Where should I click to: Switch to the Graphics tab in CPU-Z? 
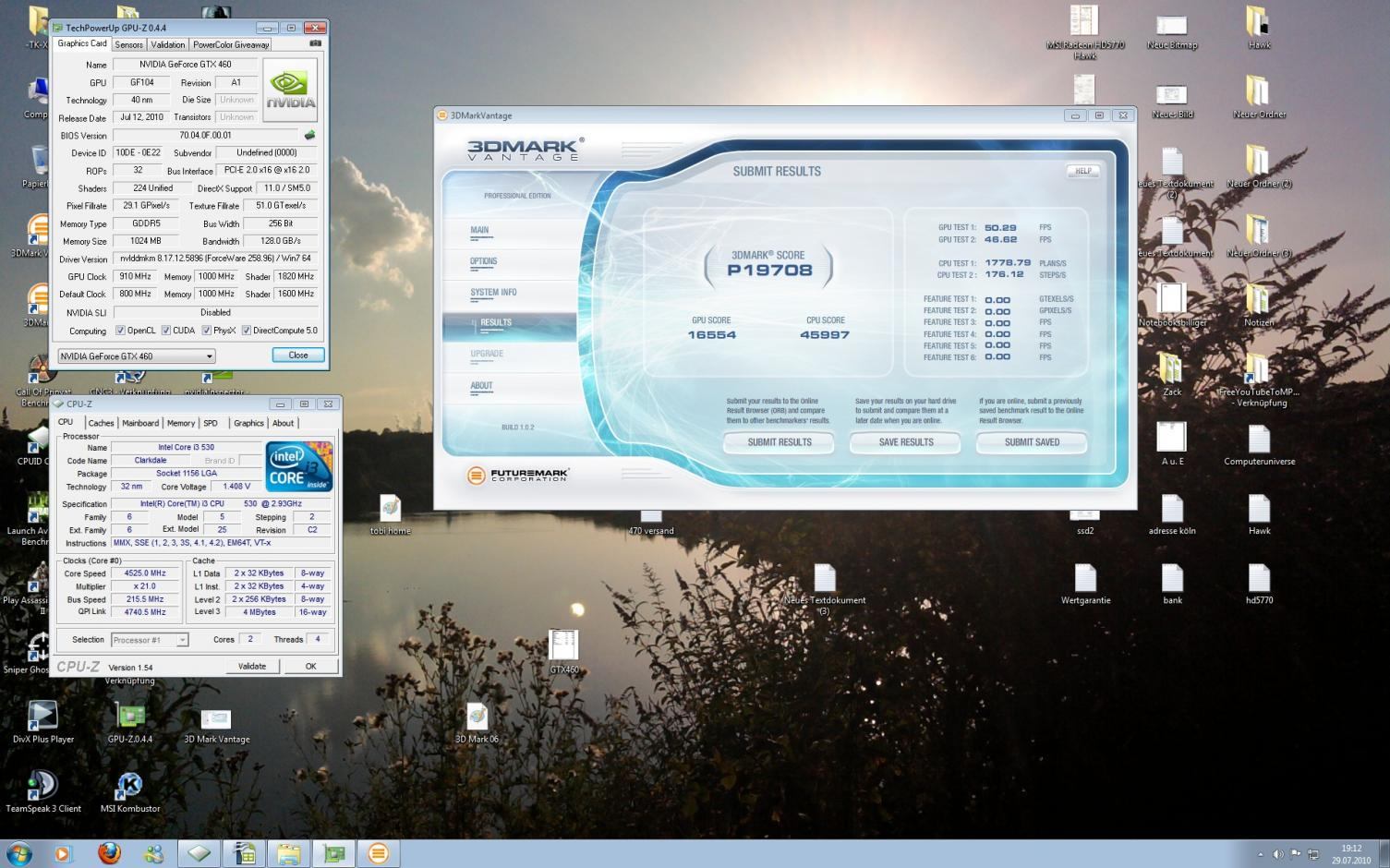tap(248, 423)
